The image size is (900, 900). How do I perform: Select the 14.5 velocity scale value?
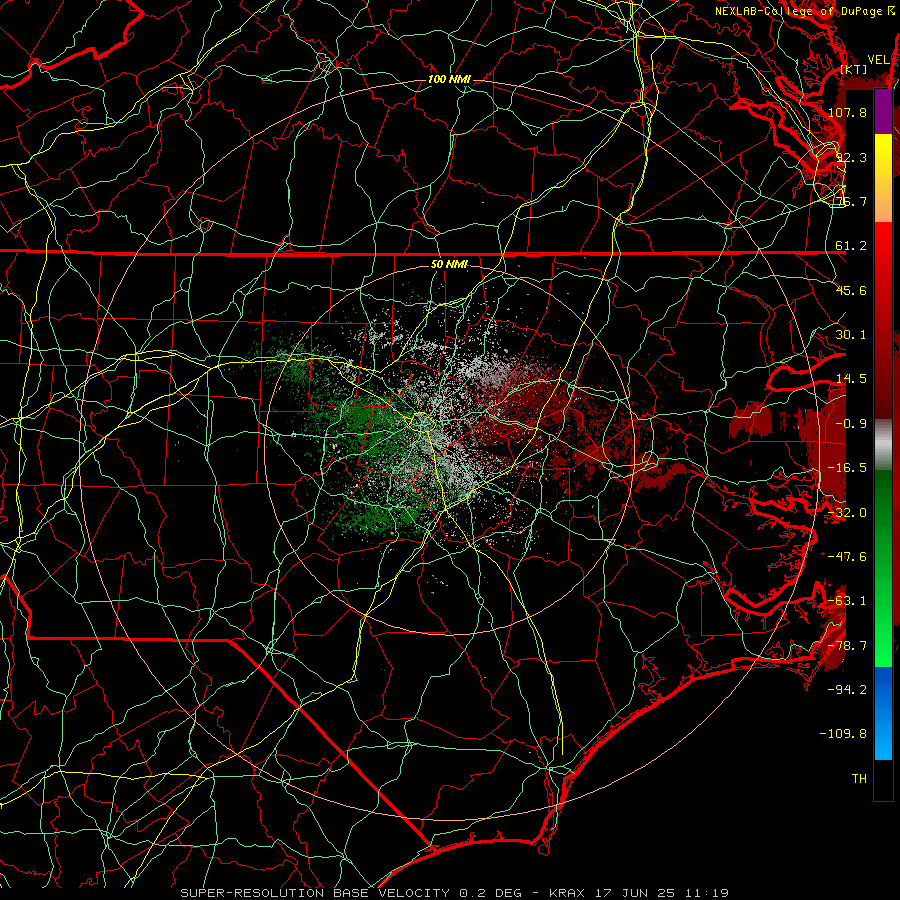851,379
